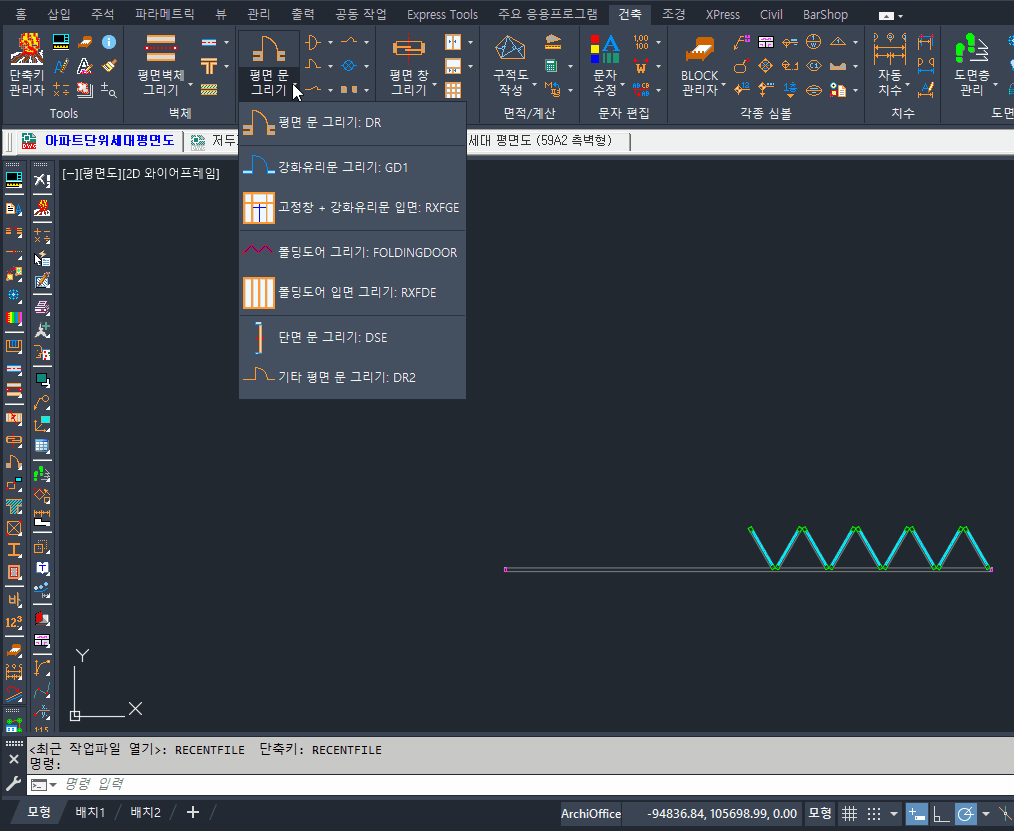Expand the polar tracking angle dropdown arrow

tap(986, 813)
